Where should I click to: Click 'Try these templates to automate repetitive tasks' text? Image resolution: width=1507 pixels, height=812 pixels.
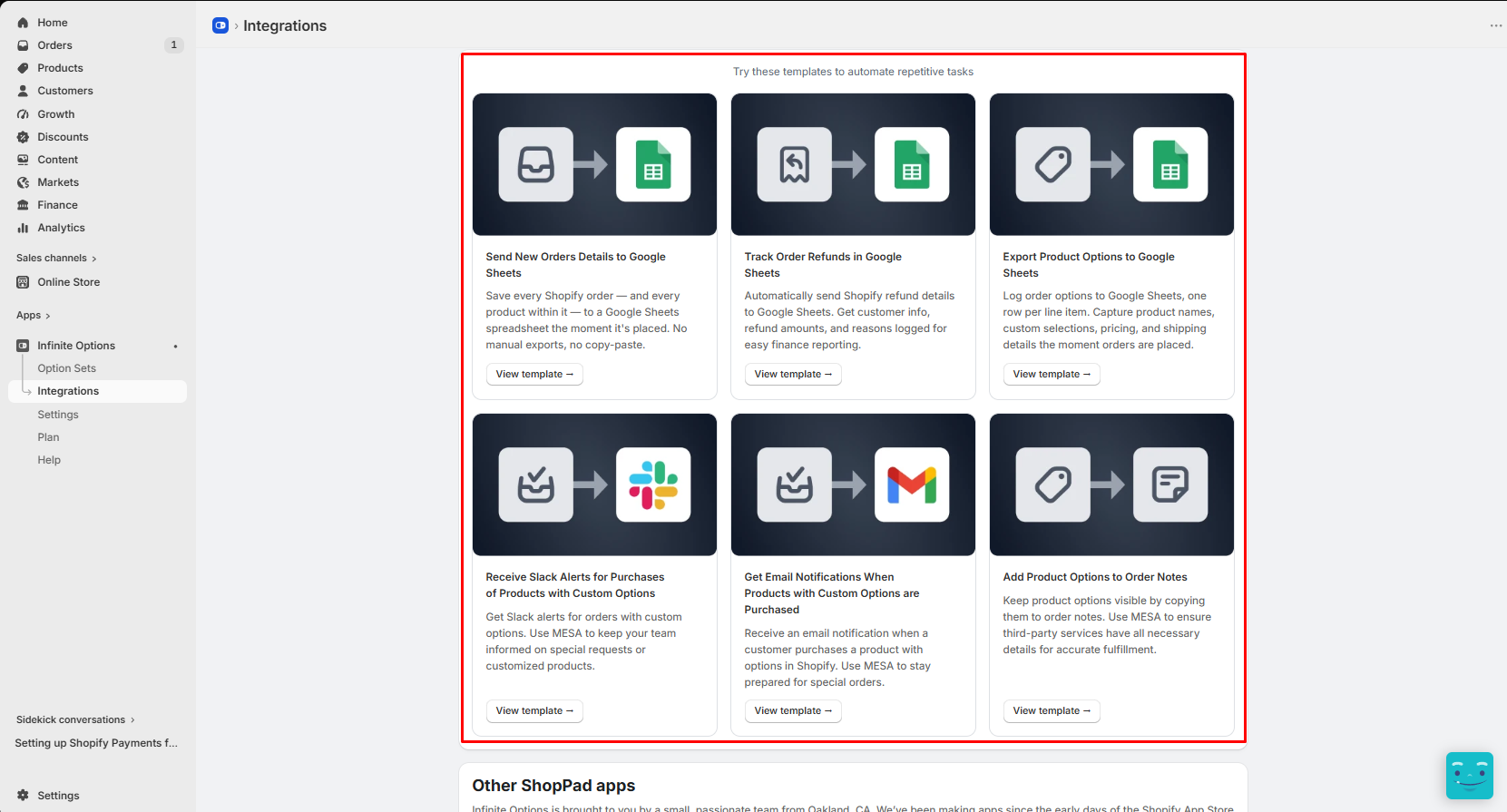pos(853,72)
